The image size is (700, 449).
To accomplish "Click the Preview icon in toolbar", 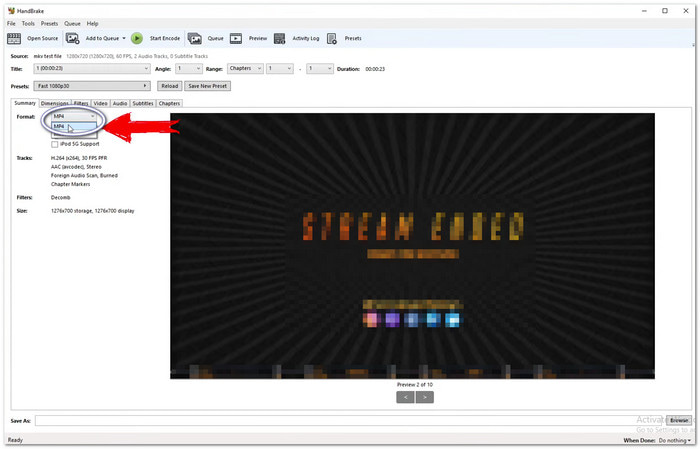I will click(236, 38).
